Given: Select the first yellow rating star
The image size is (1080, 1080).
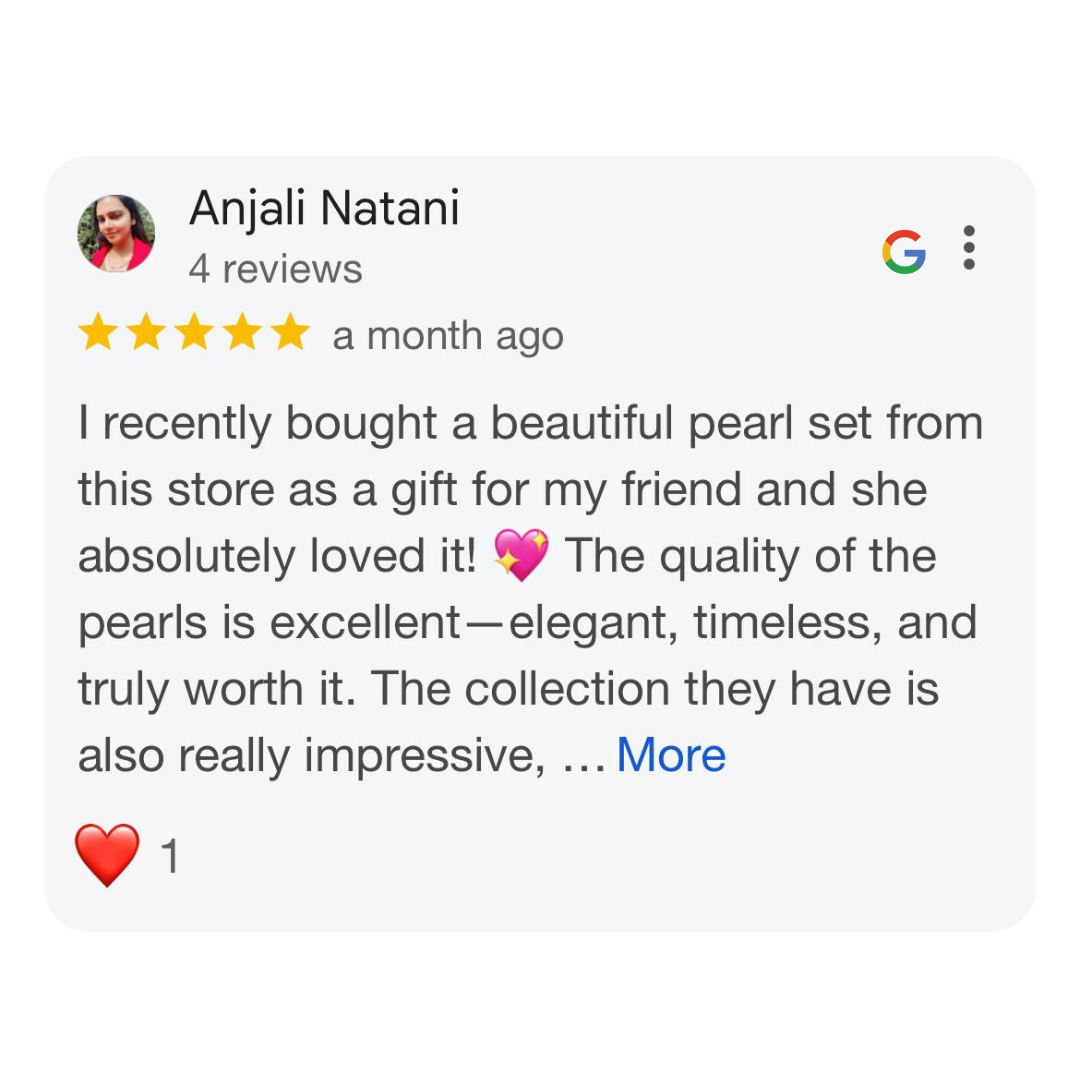Looking at the screenshot, I should (98, 332).
